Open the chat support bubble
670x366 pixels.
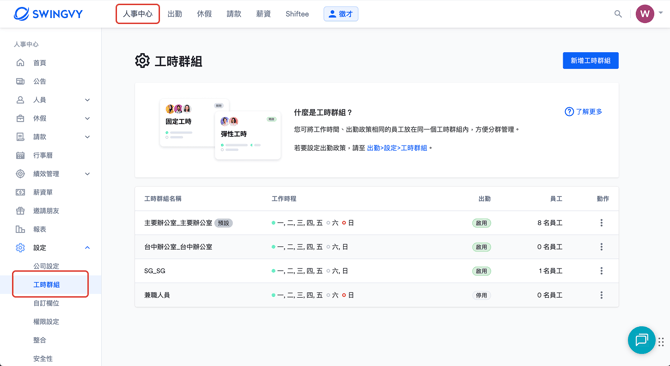(641, 340)
